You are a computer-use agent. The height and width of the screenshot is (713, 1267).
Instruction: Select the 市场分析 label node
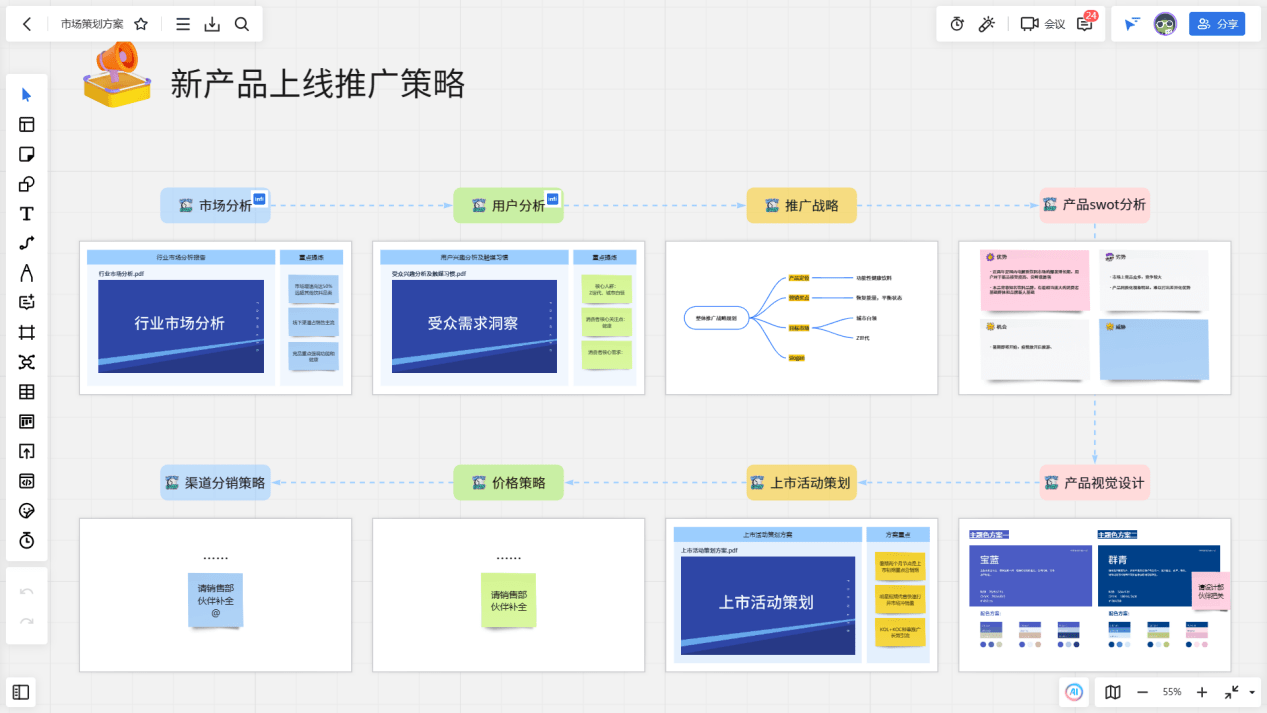tap(216, 205)
